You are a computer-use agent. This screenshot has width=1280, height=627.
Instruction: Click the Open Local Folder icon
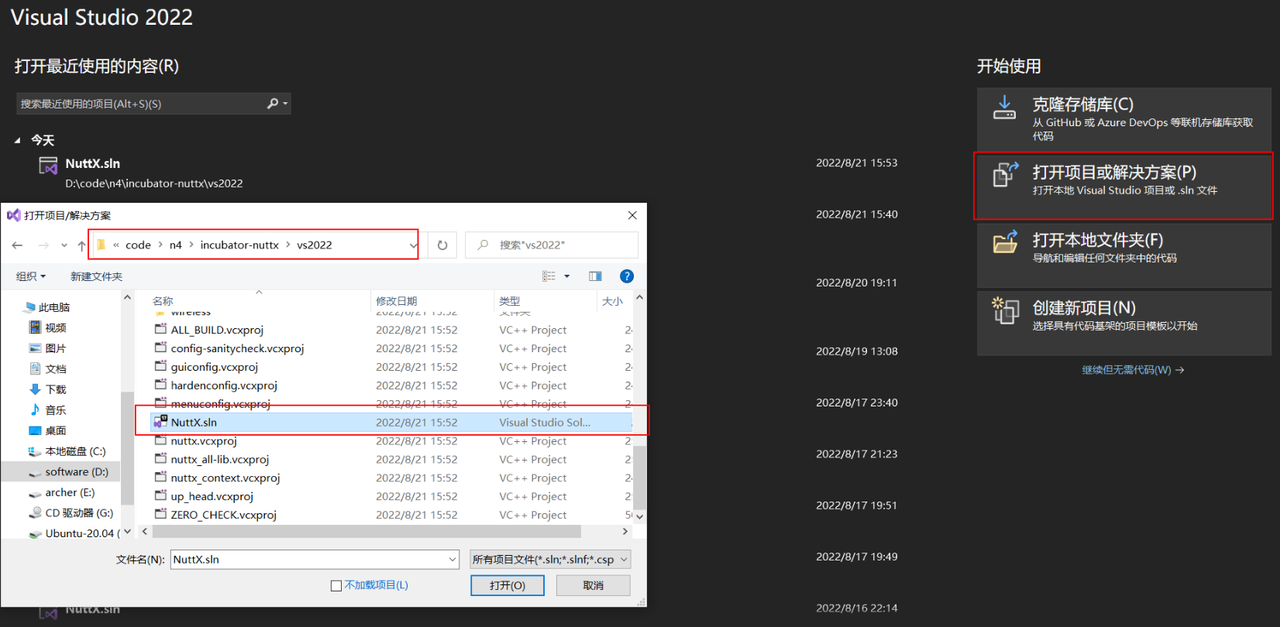[1005, 243]
